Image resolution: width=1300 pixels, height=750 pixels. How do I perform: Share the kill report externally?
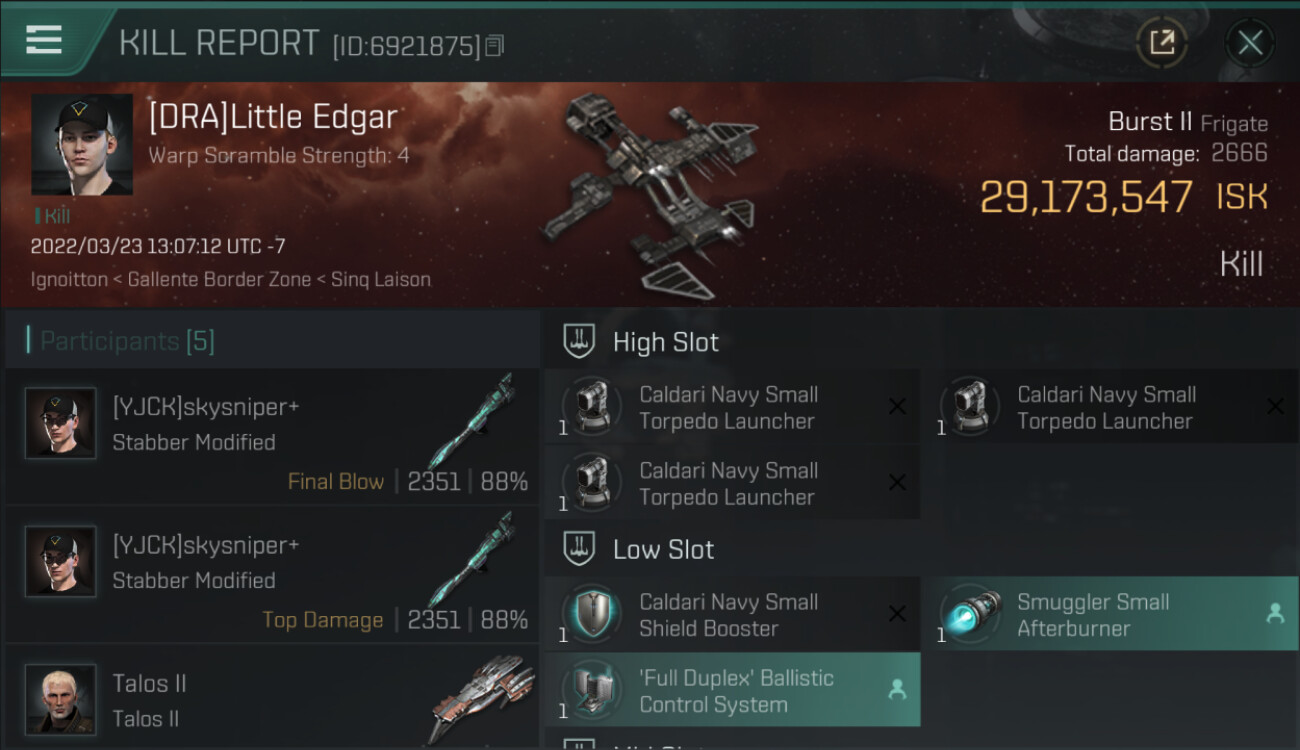pyautogui.click(x=1161, y=42)
